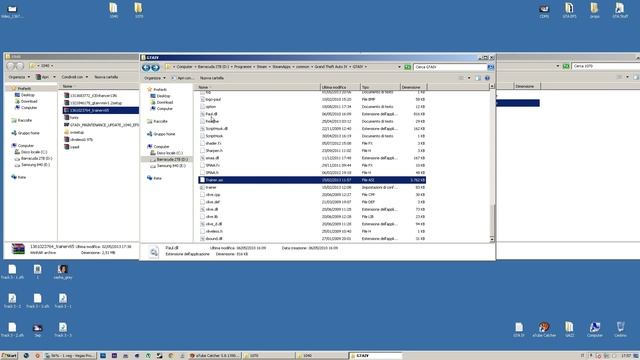
Task: Click the vertical scrollbar down arrow in GTAIV file list
Action: point(492,239)
